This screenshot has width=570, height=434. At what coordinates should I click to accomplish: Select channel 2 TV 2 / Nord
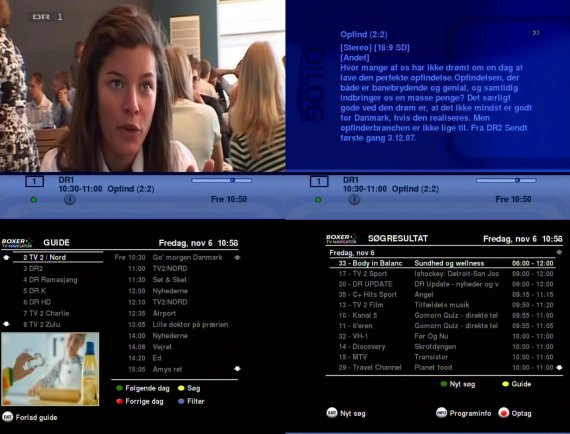click(x=58, y=257)
